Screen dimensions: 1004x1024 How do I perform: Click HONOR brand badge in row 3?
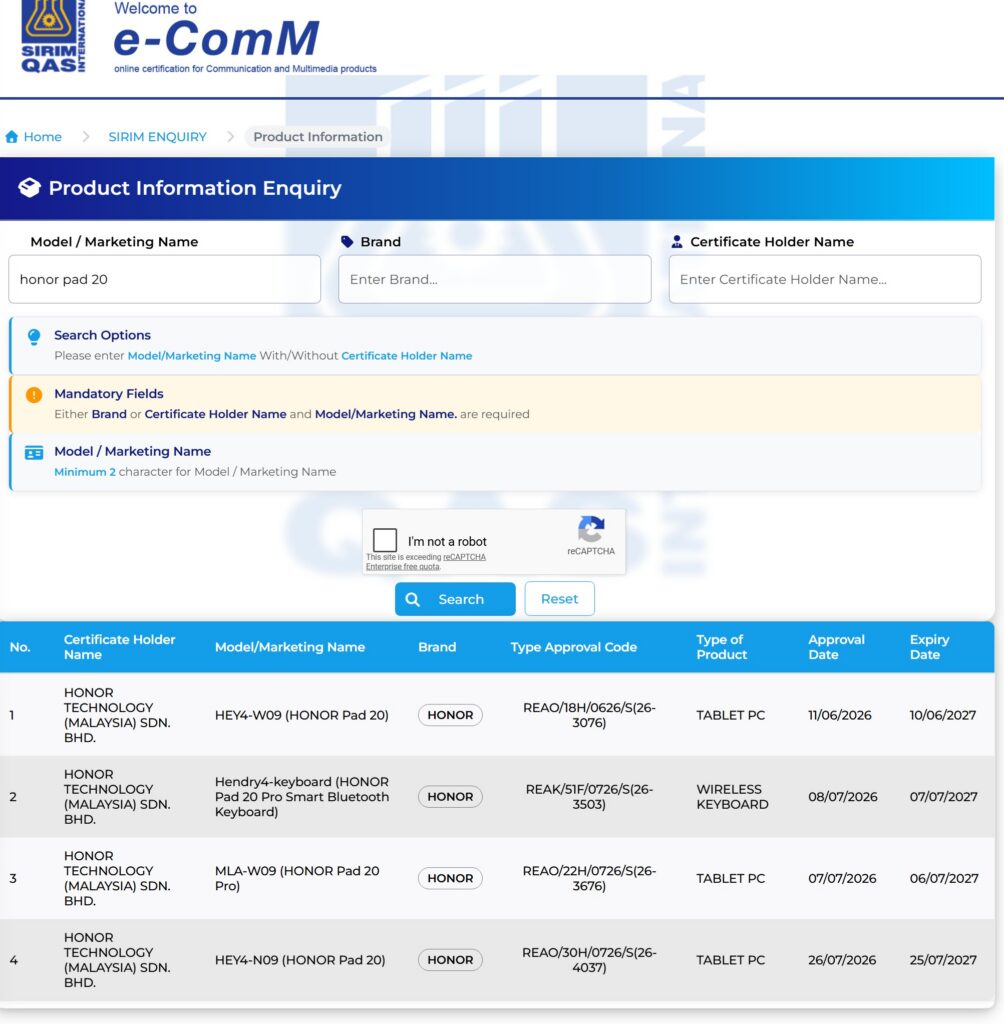(450, 878)
